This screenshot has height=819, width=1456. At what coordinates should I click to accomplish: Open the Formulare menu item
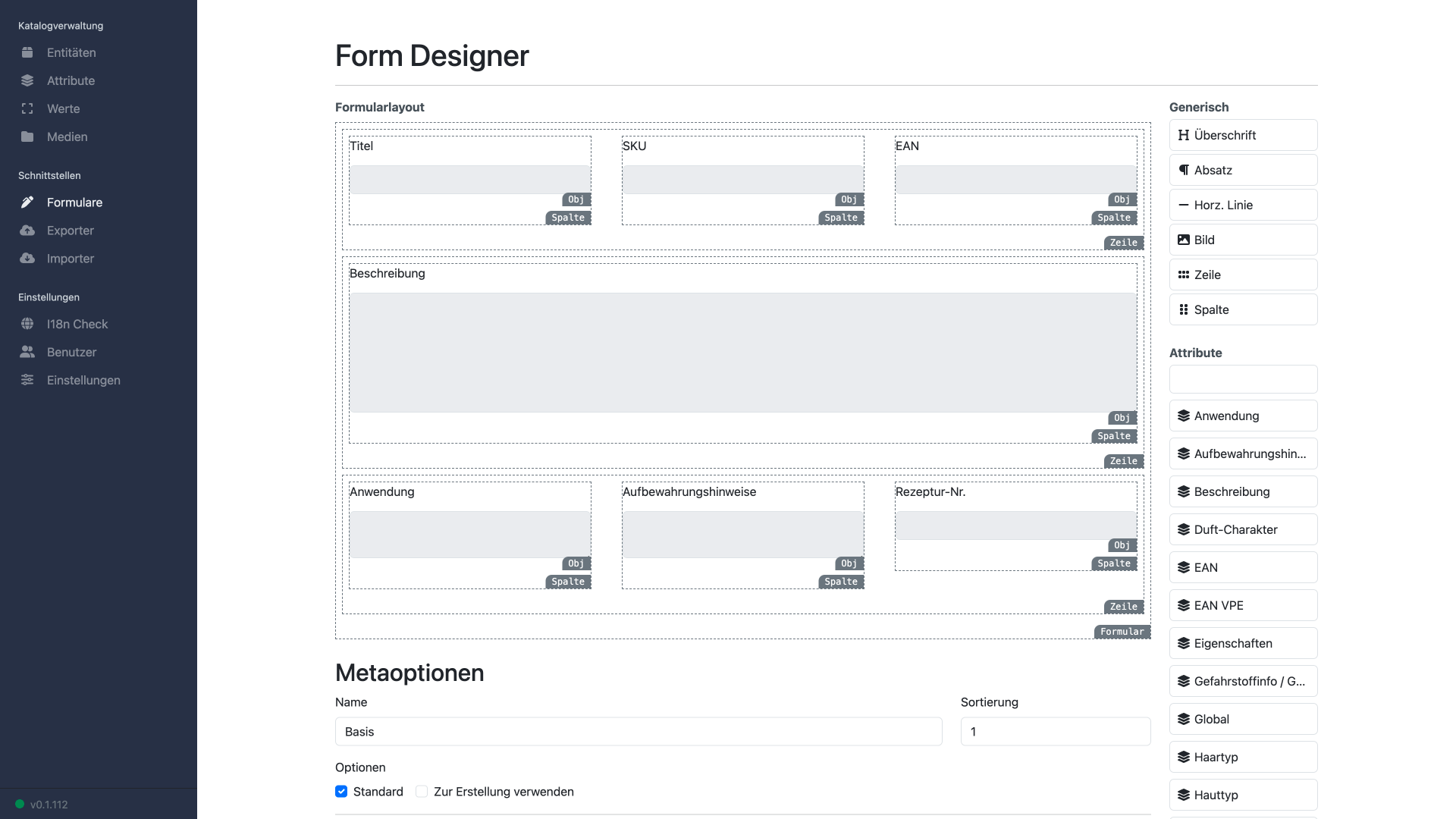(74, 202)
